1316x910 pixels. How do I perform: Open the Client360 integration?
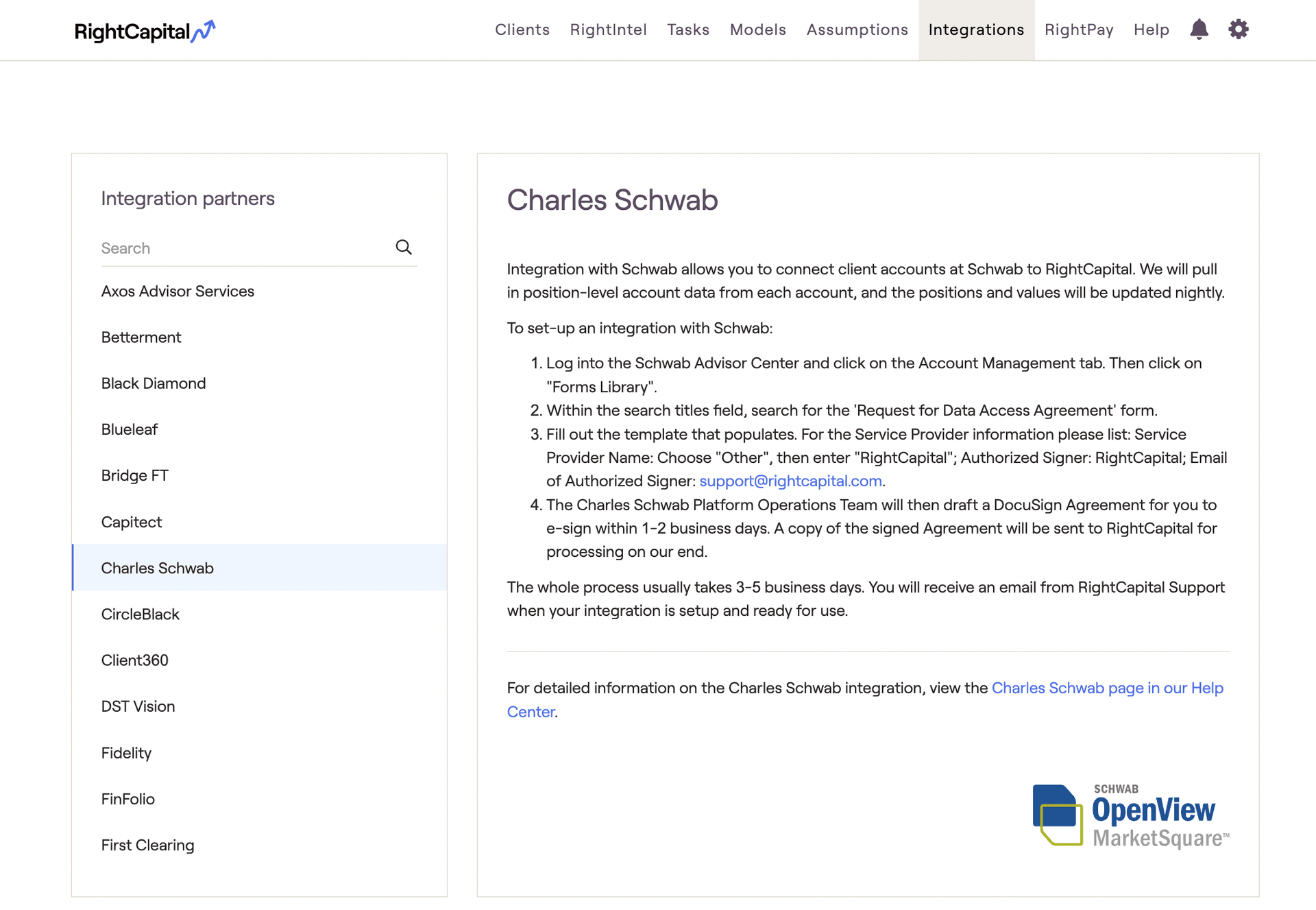point(259,660)
